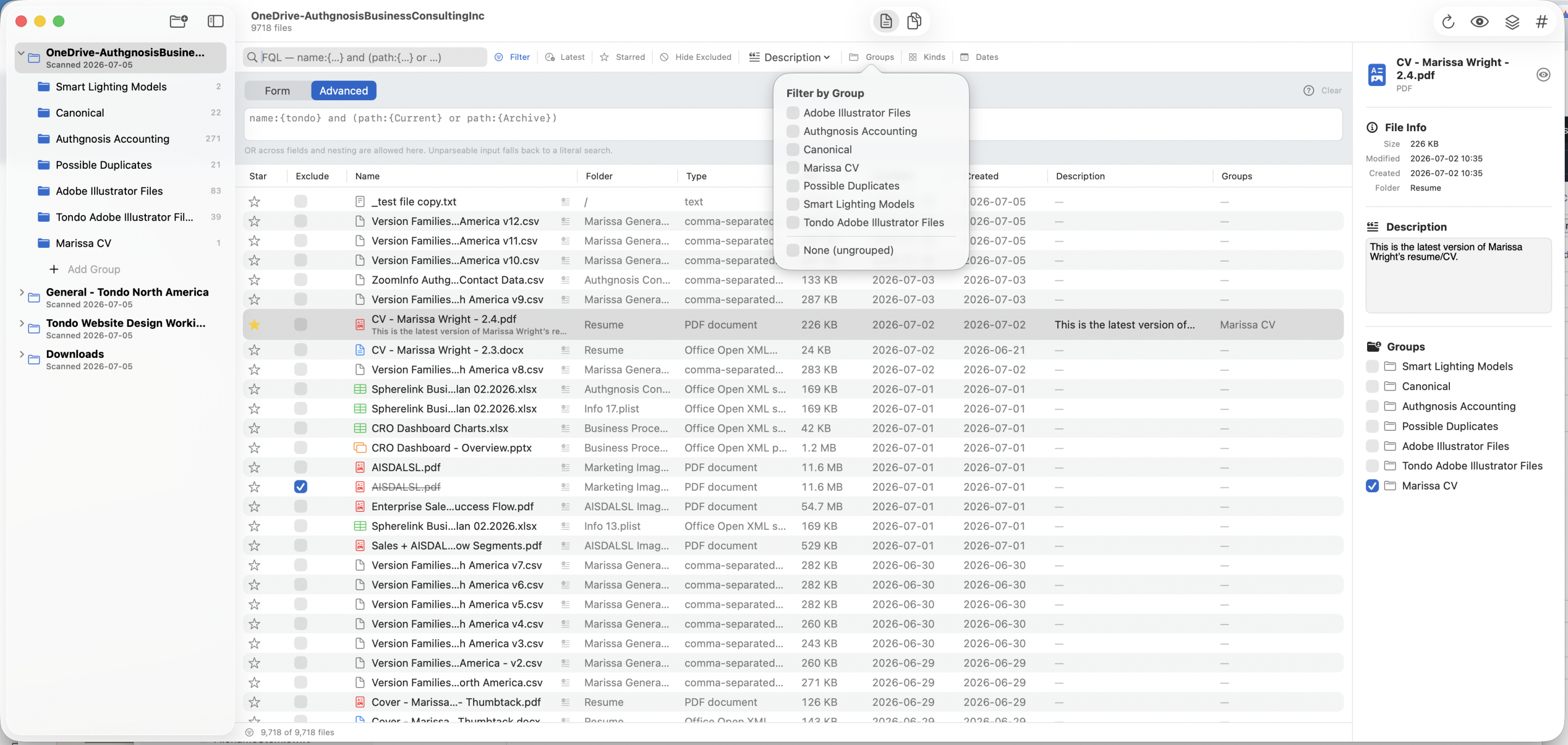Edit the Description text box in inspector
1568x745 pixels.
click(x=1459, y=276)
